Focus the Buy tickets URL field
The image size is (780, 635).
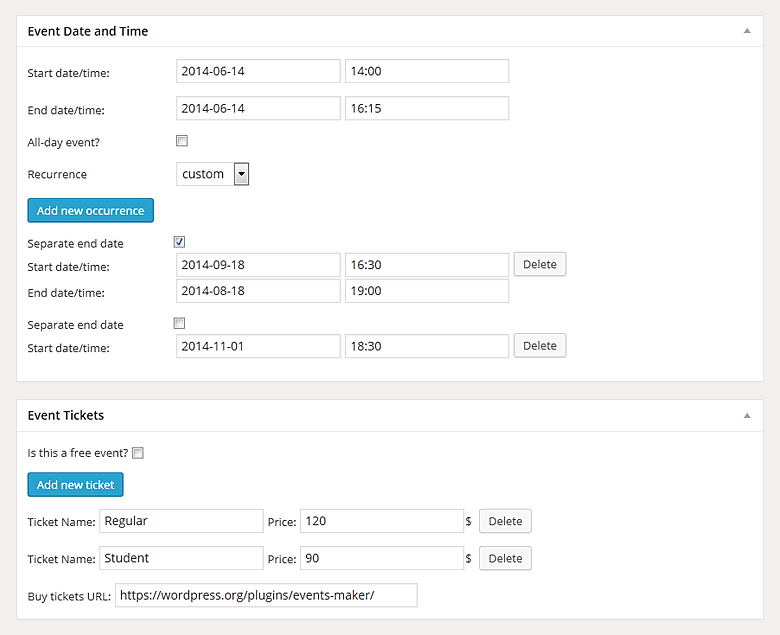(266, 595)
